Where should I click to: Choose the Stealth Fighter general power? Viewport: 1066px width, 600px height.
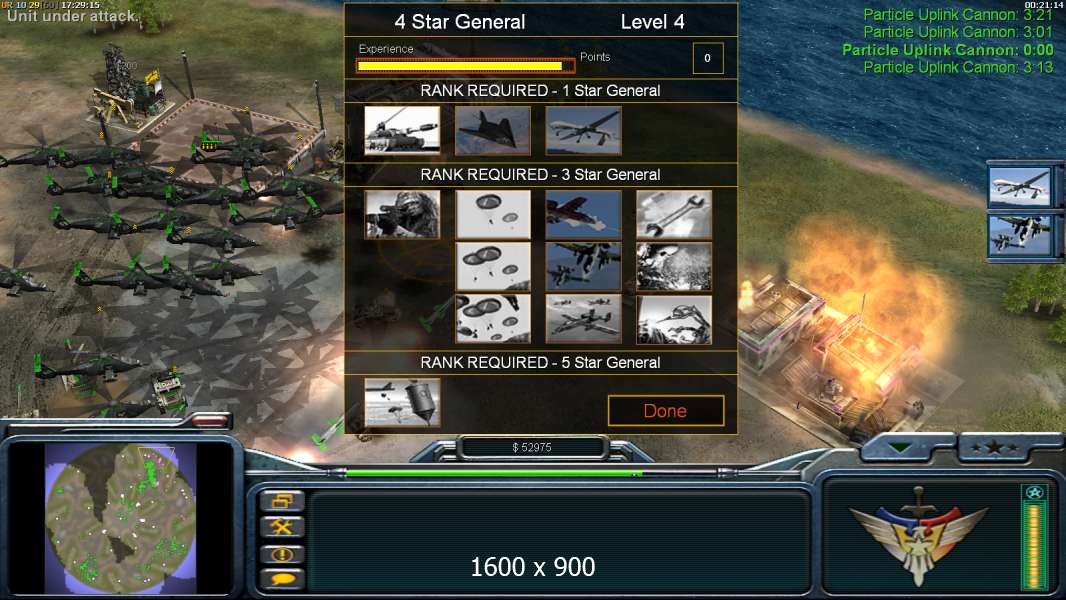point(492,130)
